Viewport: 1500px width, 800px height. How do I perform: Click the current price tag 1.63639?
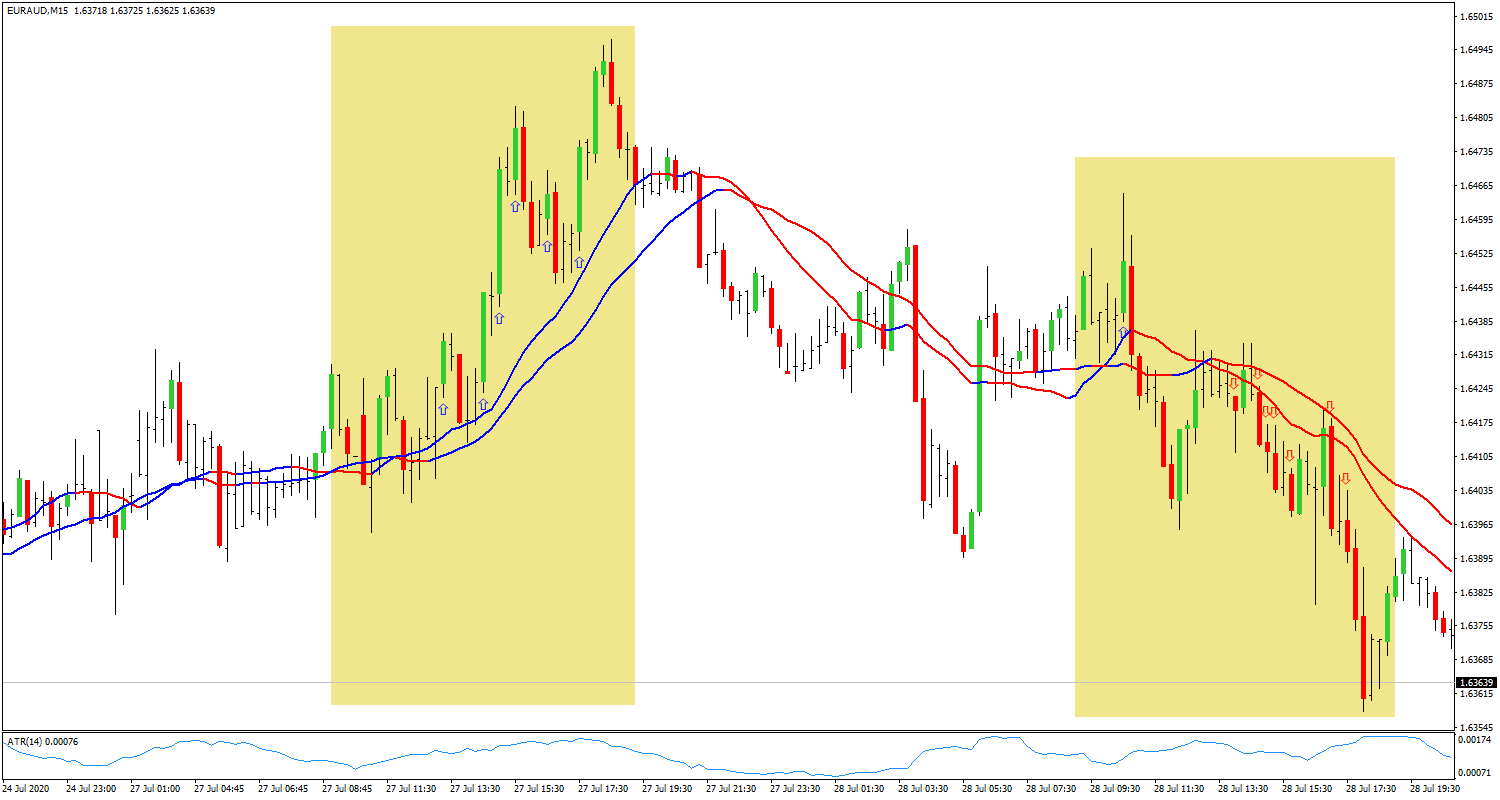[x=1475, y=682]
